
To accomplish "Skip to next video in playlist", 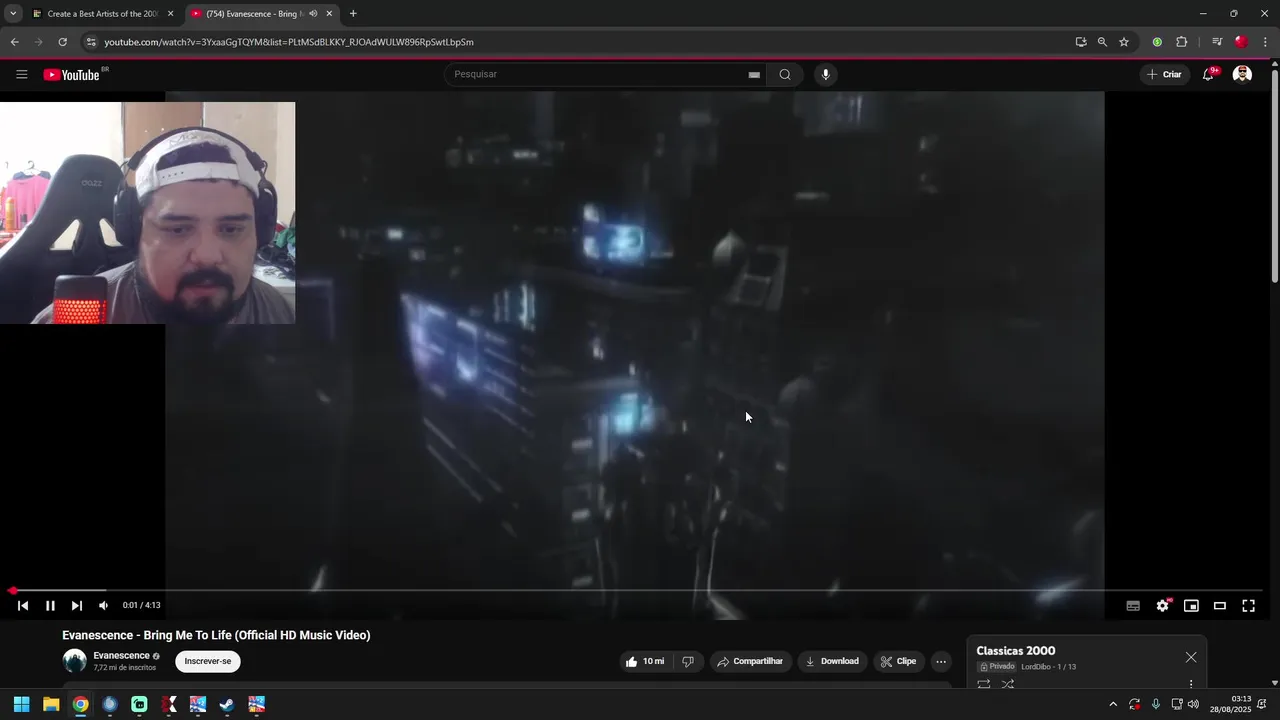I will click(x=77, y=605).
